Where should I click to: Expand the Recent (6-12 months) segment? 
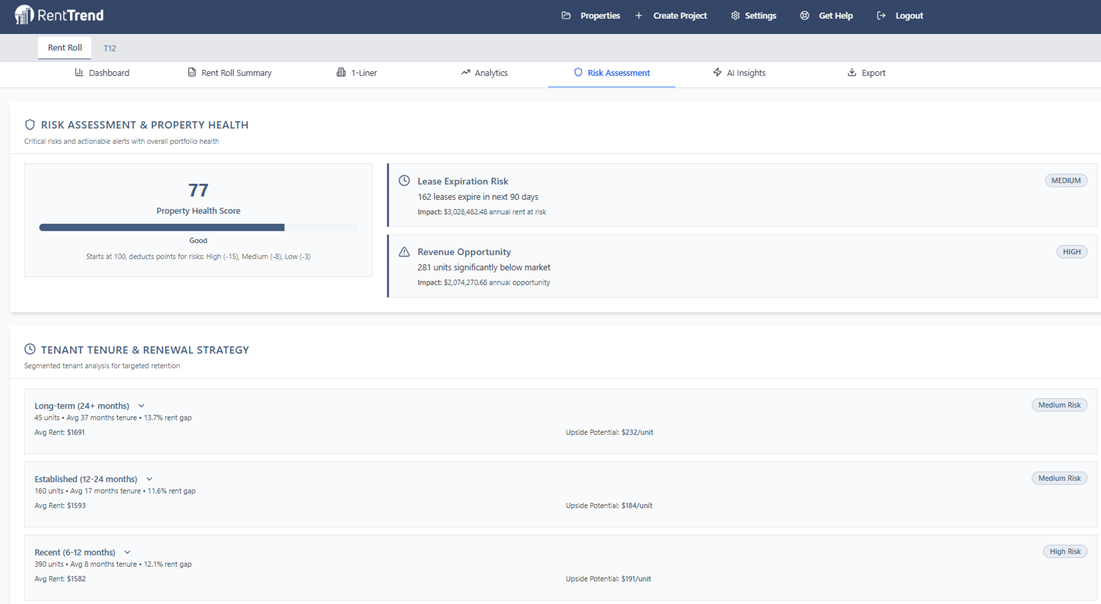pos(127,551)
